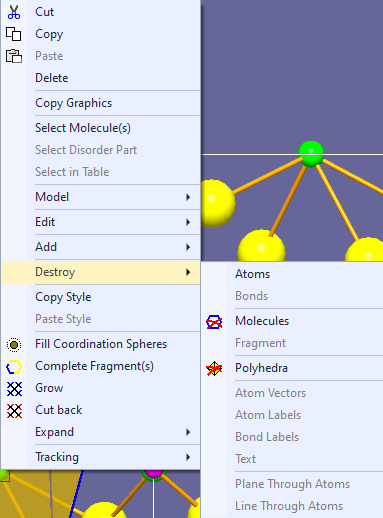The height and width of the screenshot is (518, 383).
Task: Click the Atom Vectors submenu entry
Action: [x=292, y=393]
